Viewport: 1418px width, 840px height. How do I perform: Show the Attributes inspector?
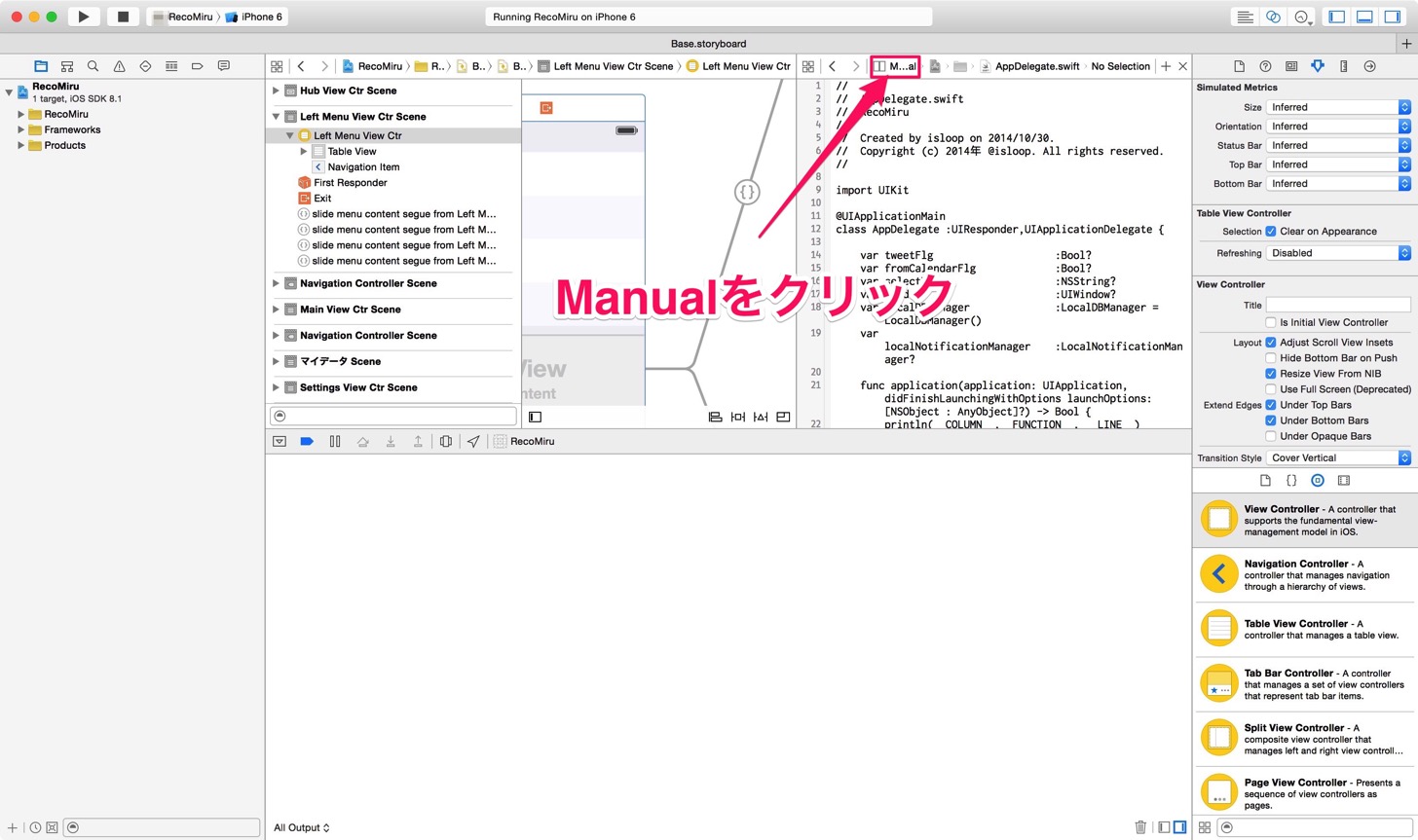click(x=1318, y=66)
